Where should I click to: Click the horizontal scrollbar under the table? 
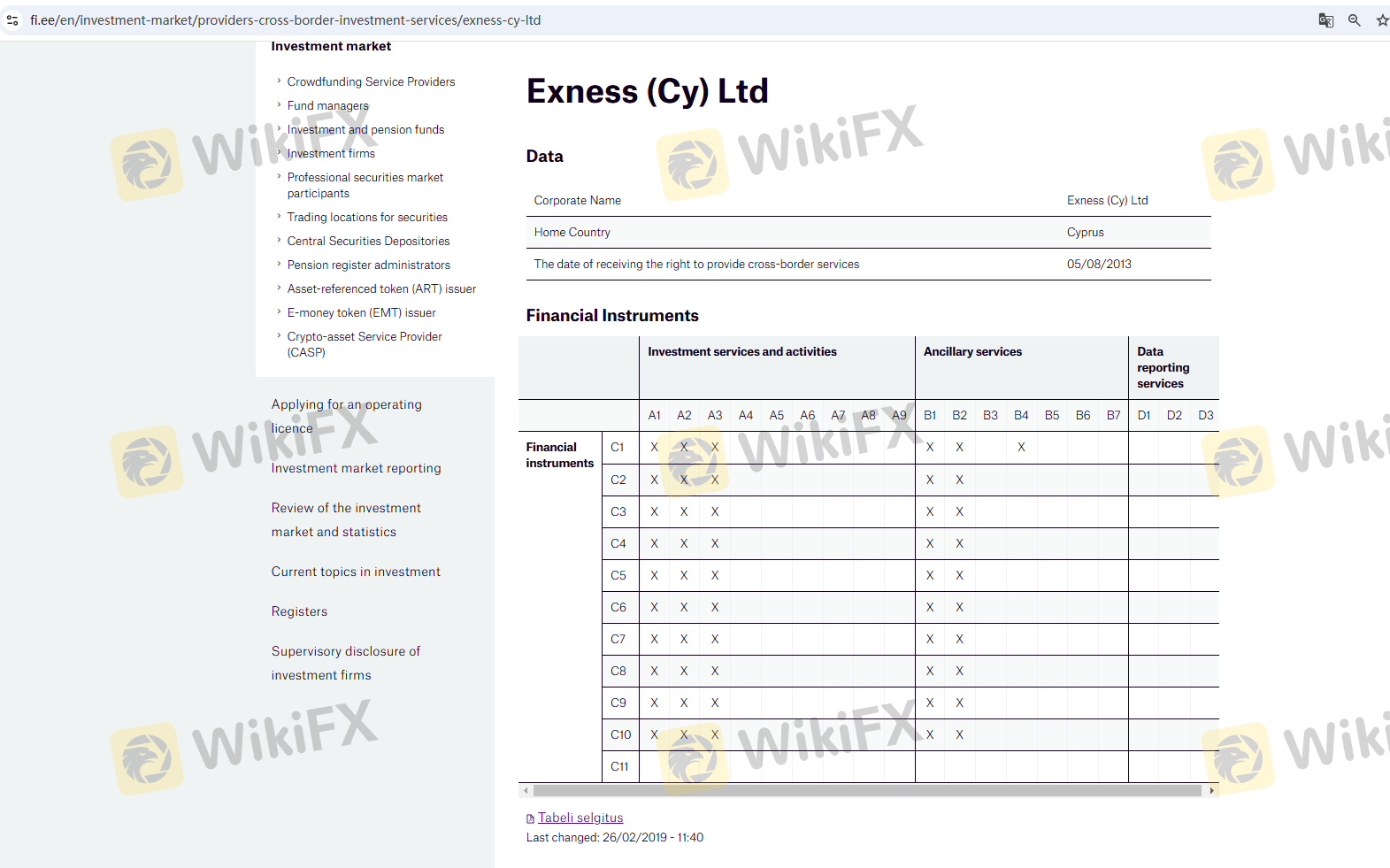pos(867,790)
